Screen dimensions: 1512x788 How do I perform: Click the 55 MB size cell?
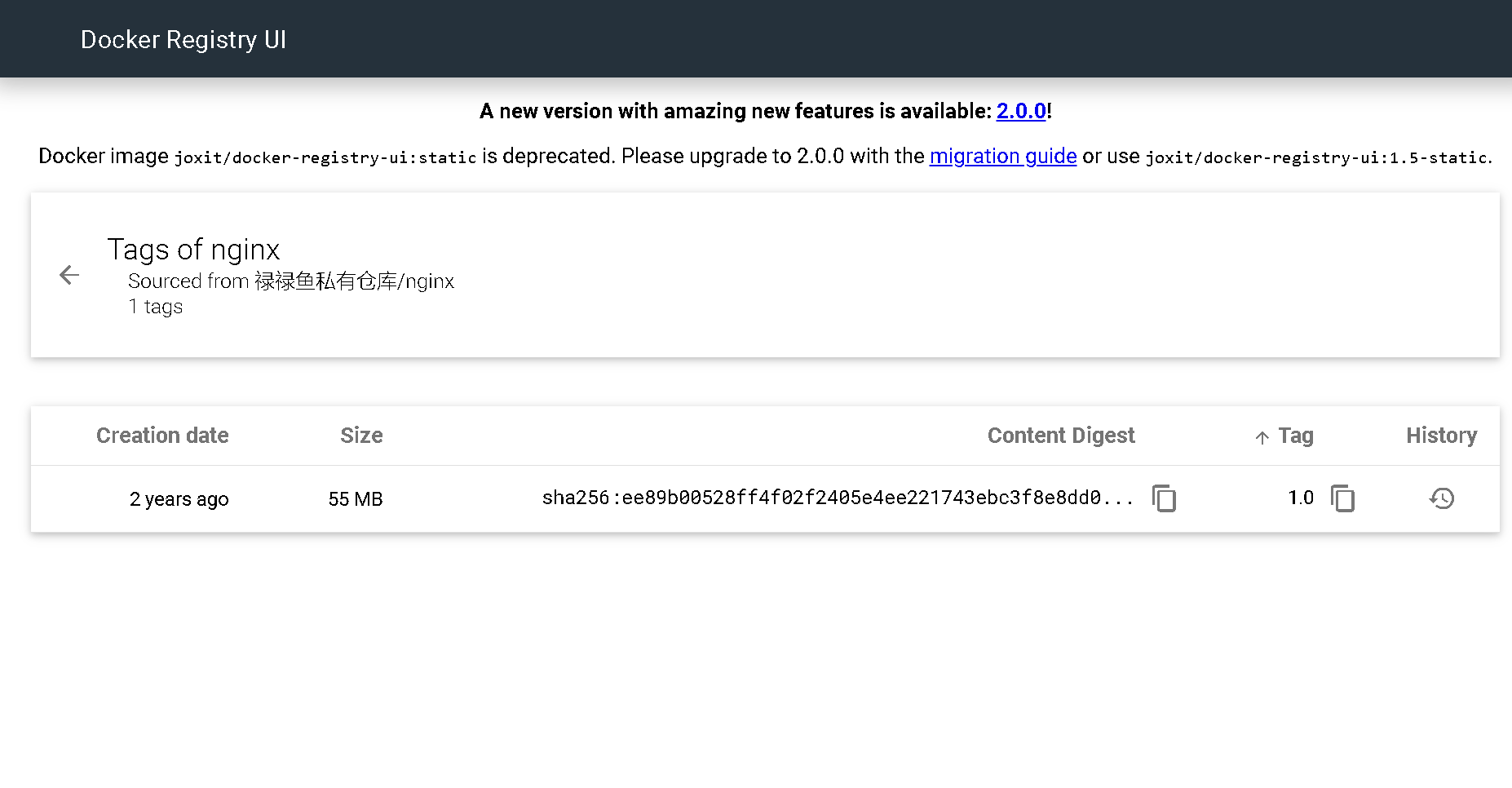356,499
